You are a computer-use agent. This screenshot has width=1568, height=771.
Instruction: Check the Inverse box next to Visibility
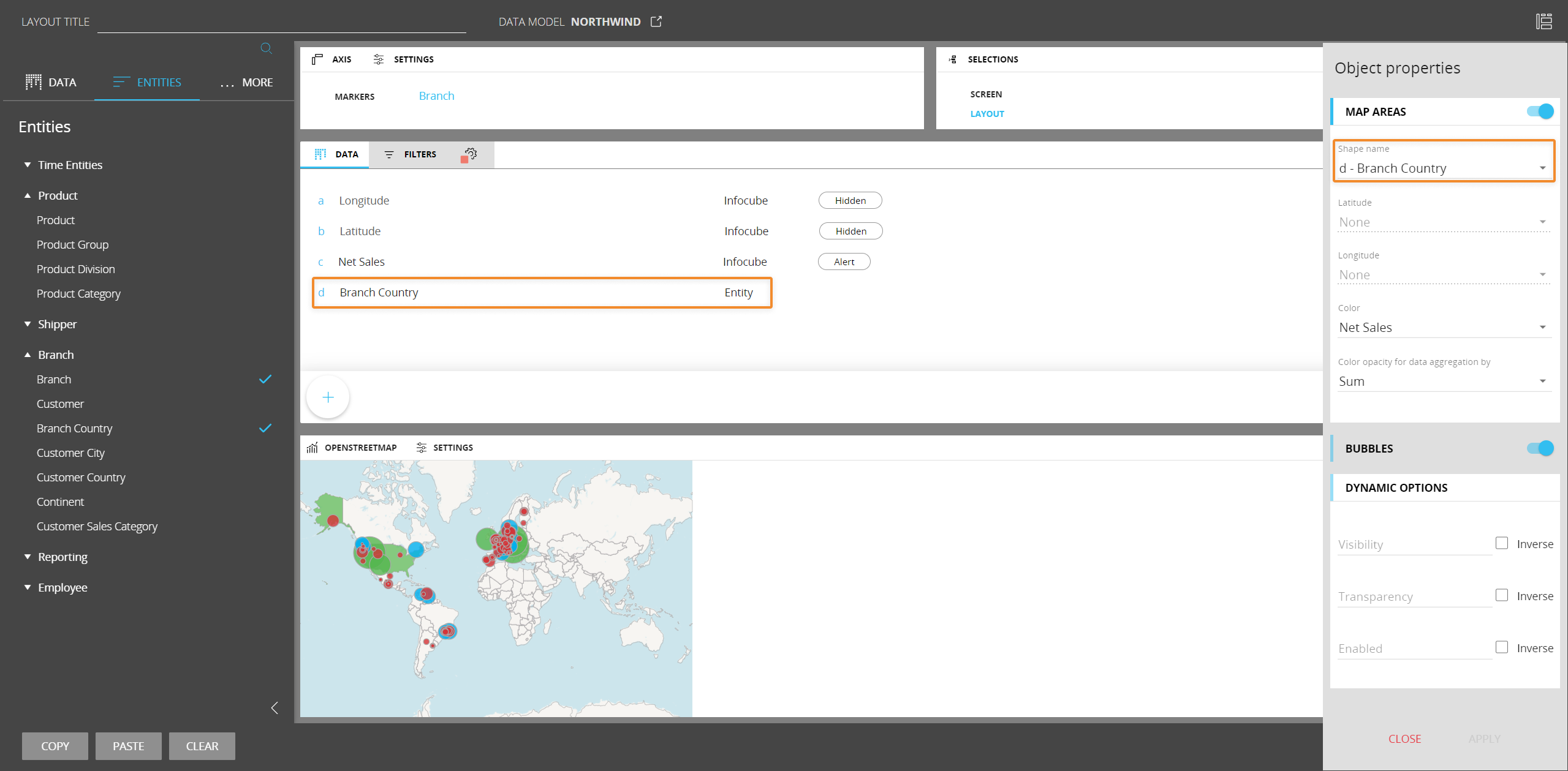1501,543
